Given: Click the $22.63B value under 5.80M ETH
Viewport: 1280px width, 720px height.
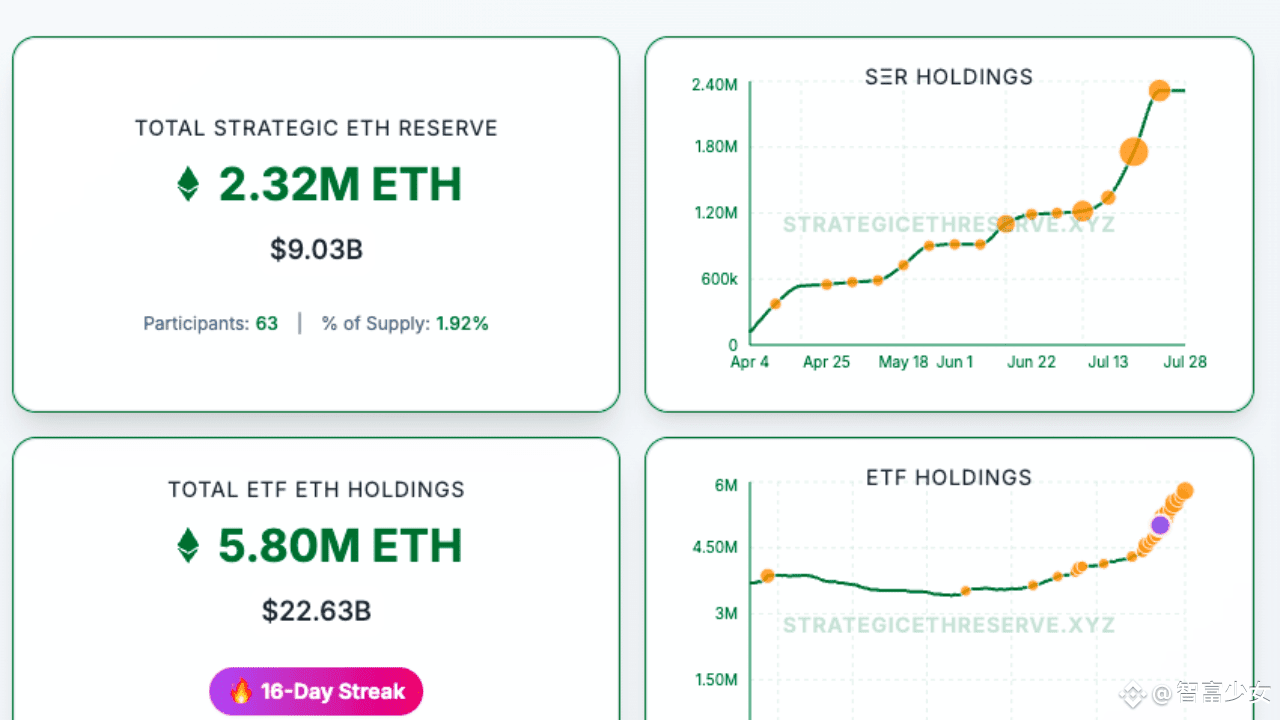Looking at the screenshot, I should tap(316, 611).
